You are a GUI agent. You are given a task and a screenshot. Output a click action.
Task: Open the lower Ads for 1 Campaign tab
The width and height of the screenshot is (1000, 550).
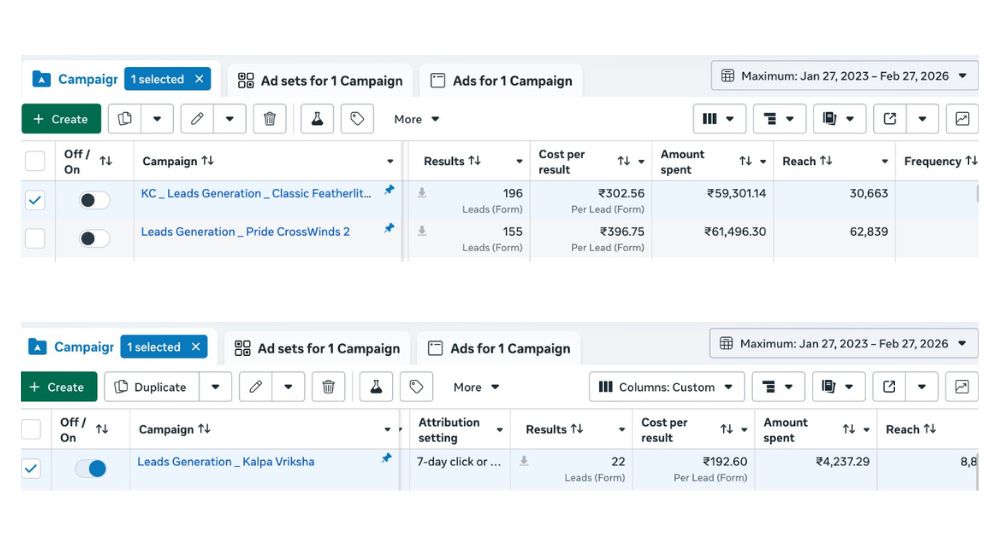(x=499, y=348)
